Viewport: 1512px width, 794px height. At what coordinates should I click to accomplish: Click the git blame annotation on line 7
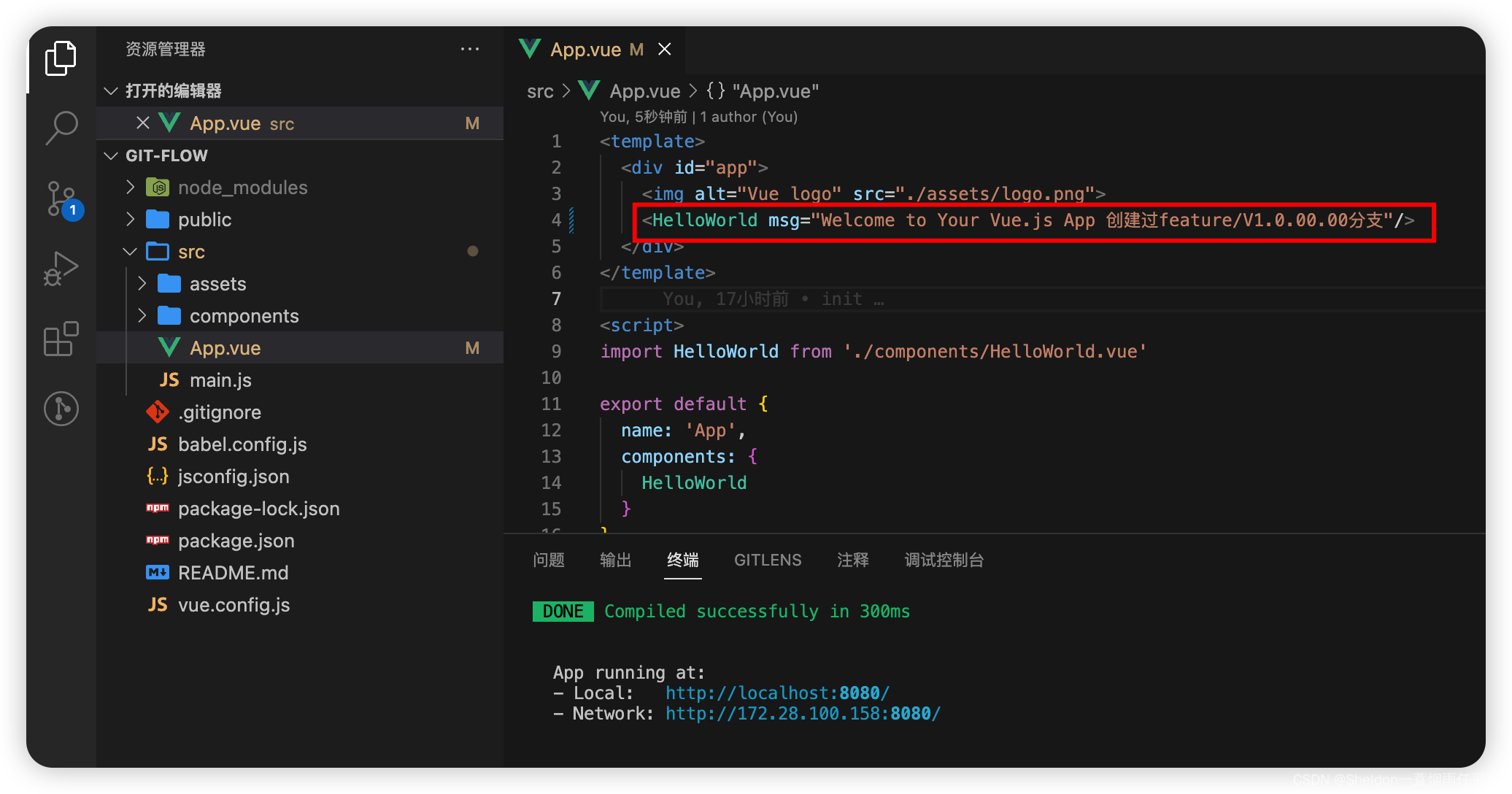point(773,298)
